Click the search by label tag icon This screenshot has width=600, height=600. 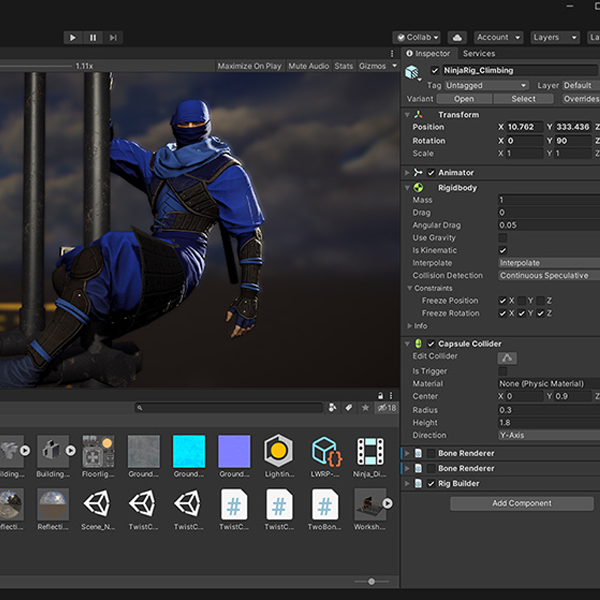click(348, 408)
